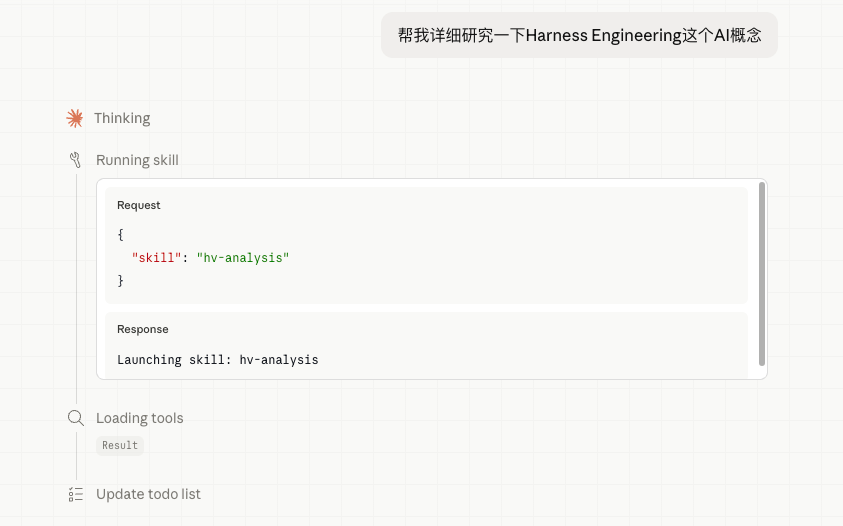Click the vertical connector line below the wrench
This screenshot has height=526, width=843.
point(76,290)
